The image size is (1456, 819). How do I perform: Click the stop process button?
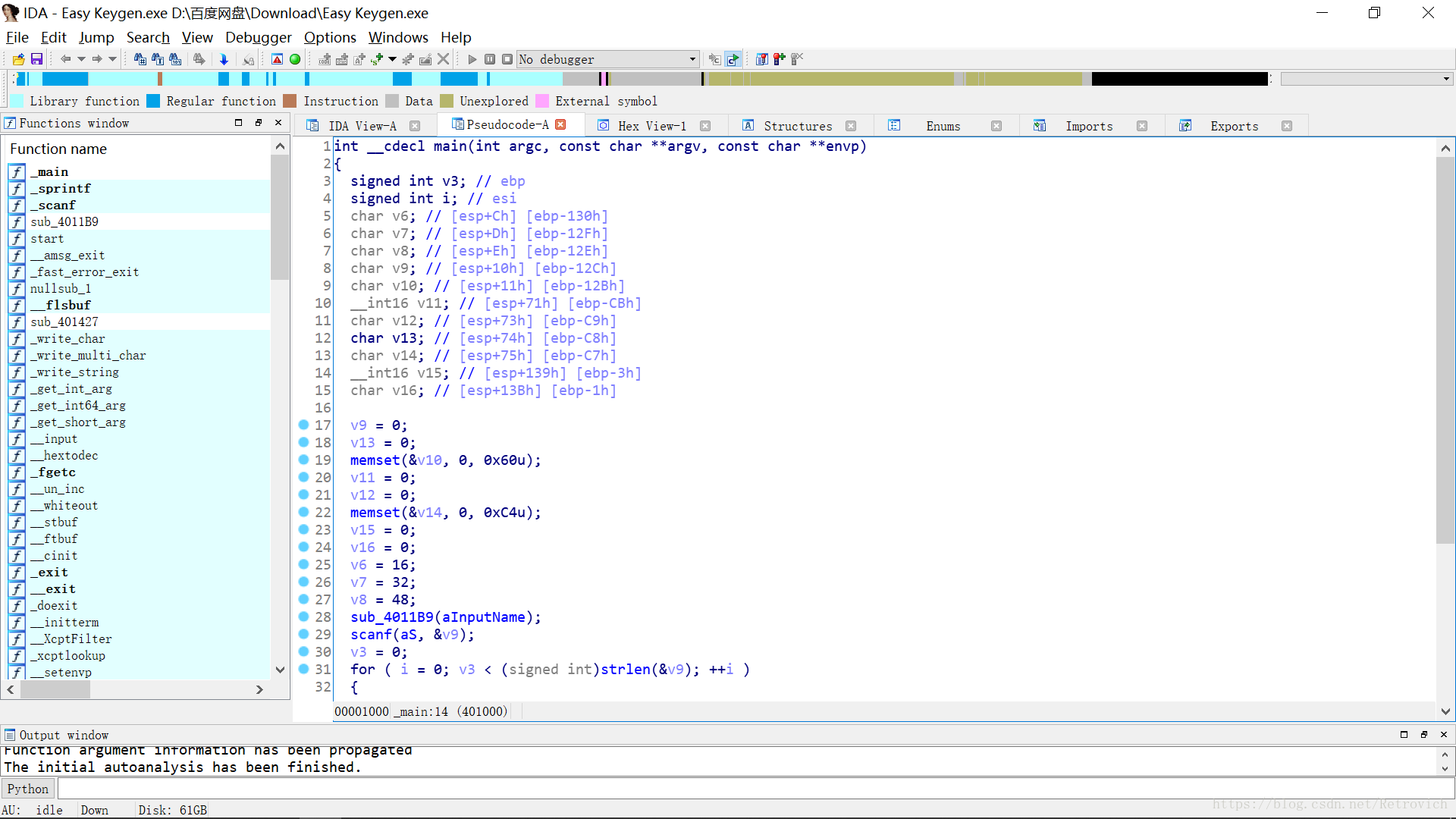[x=507, y=59]
